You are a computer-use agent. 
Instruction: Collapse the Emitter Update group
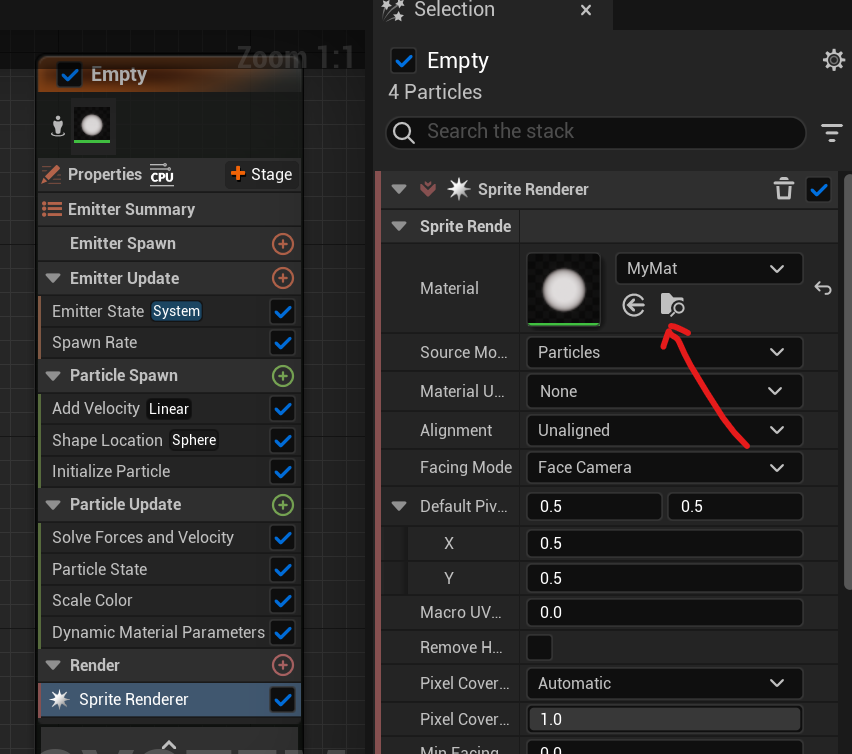tap(53, 279)
